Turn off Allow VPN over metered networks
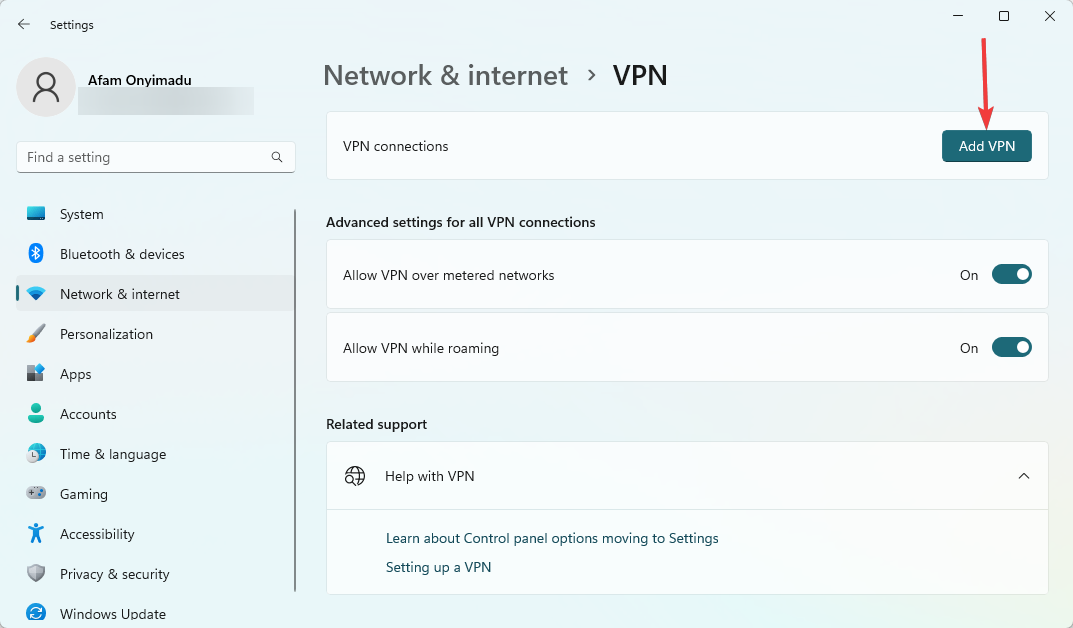Image resolution: width=1073 pixels, height=628 pixels. coord(1011,275)
